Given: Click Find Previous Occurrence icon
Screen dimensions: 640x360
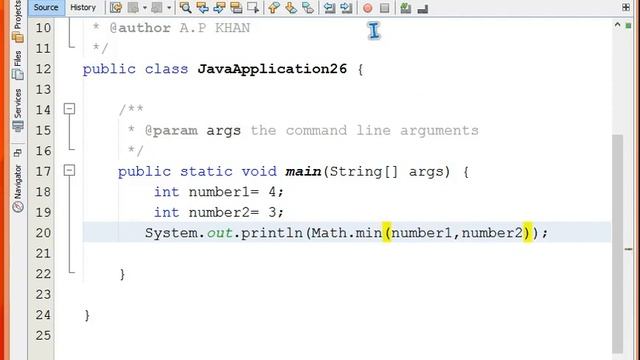Looking at the screenshot, I should pyautogui.click(x=202, y=7).
